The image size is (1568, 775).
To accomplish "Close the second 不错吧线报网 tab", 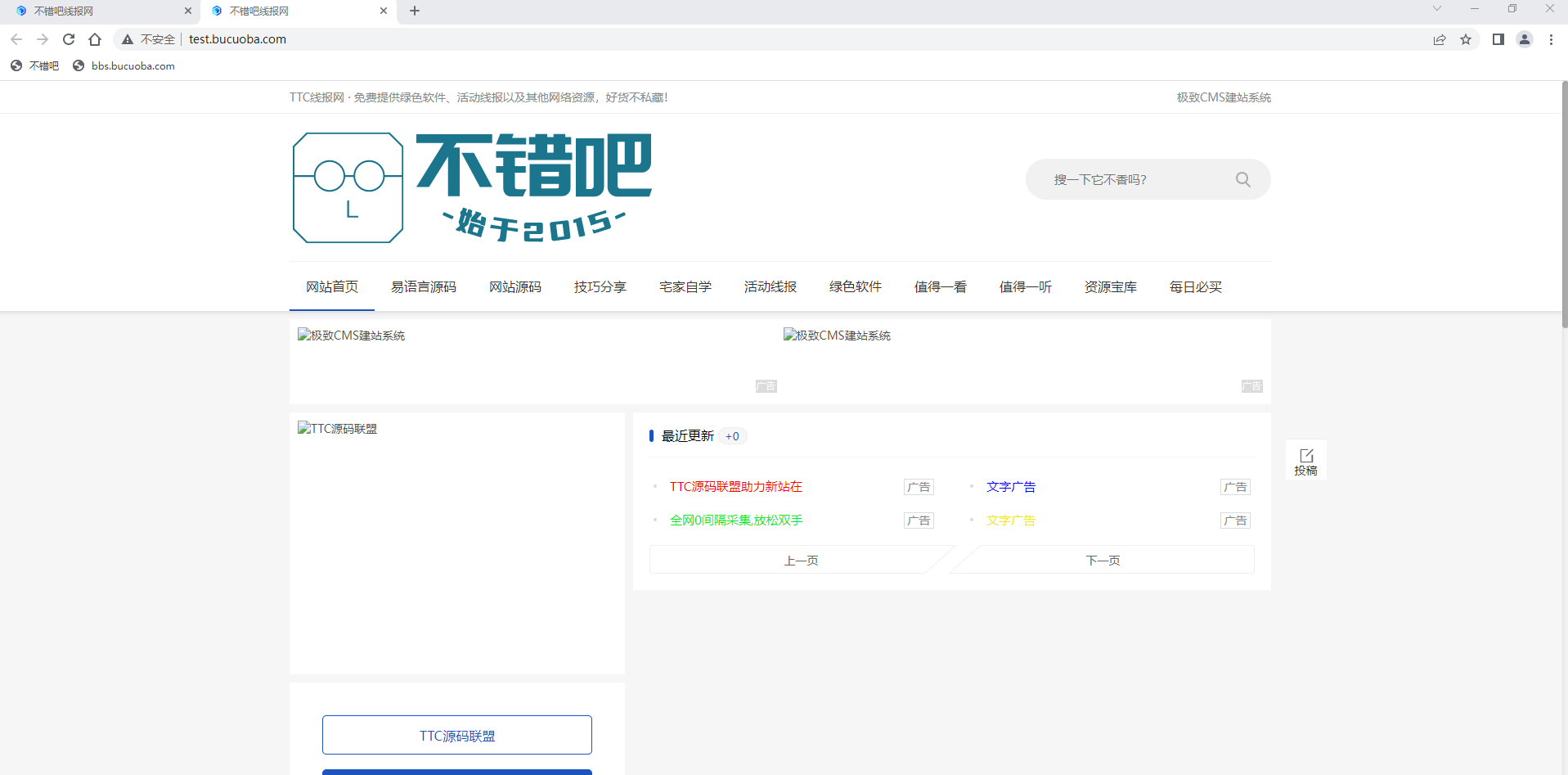I will [384, 11].
